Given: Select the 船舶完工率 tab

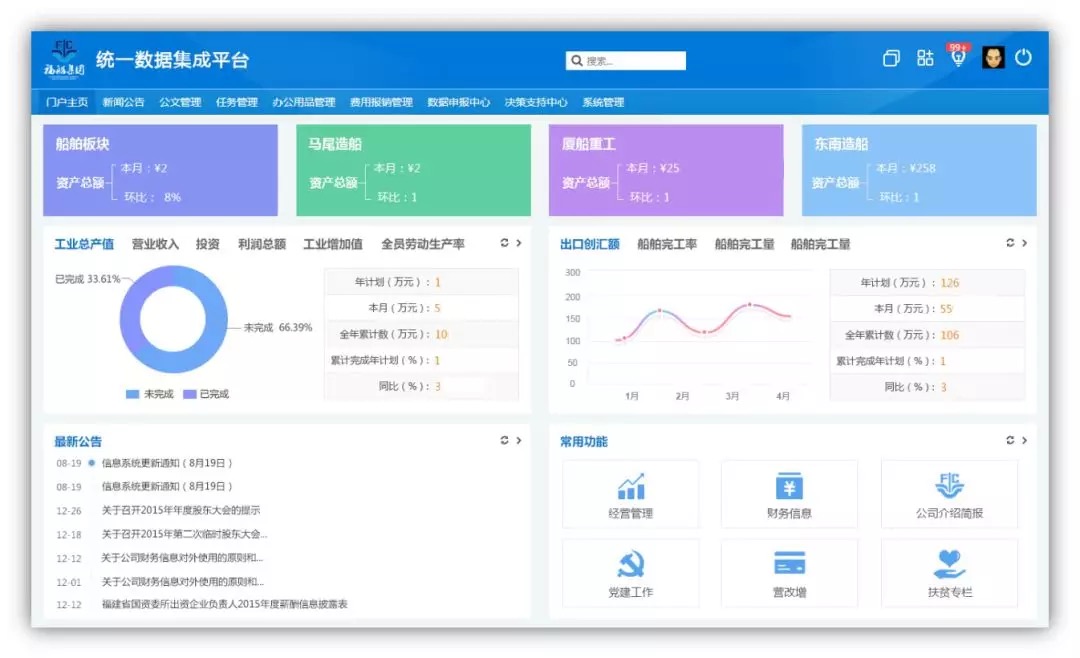Looking at the screenshot, I should coord(667,244).
